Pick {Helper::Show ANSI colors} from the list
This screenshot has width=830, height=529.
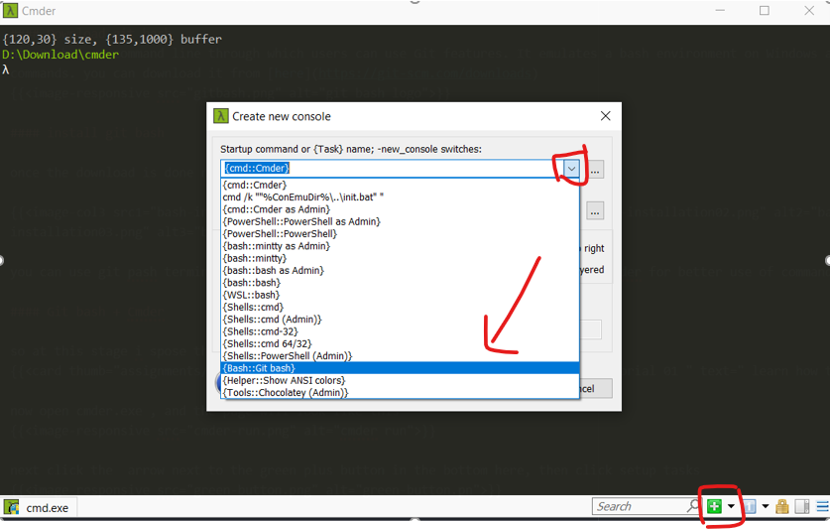pyautogui.click(x=400, y=380)
